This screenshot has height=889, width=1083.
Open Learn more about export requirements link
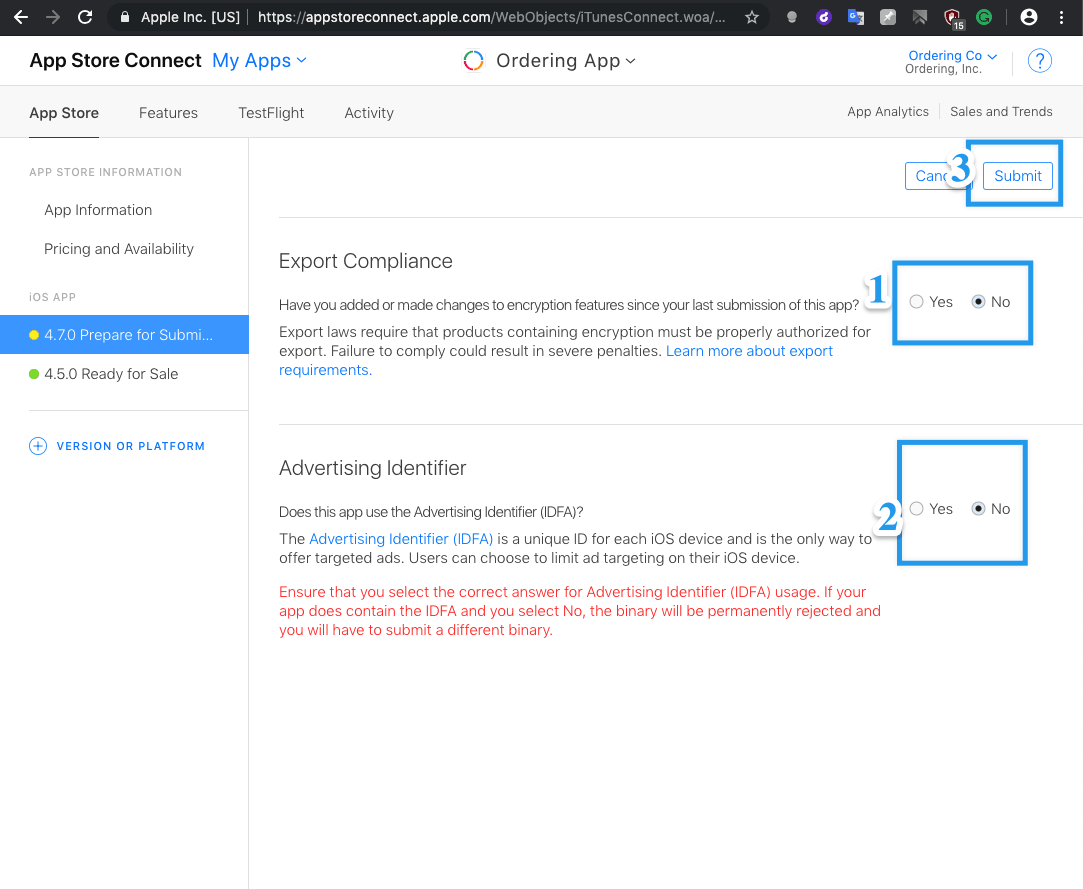(749, 351)
